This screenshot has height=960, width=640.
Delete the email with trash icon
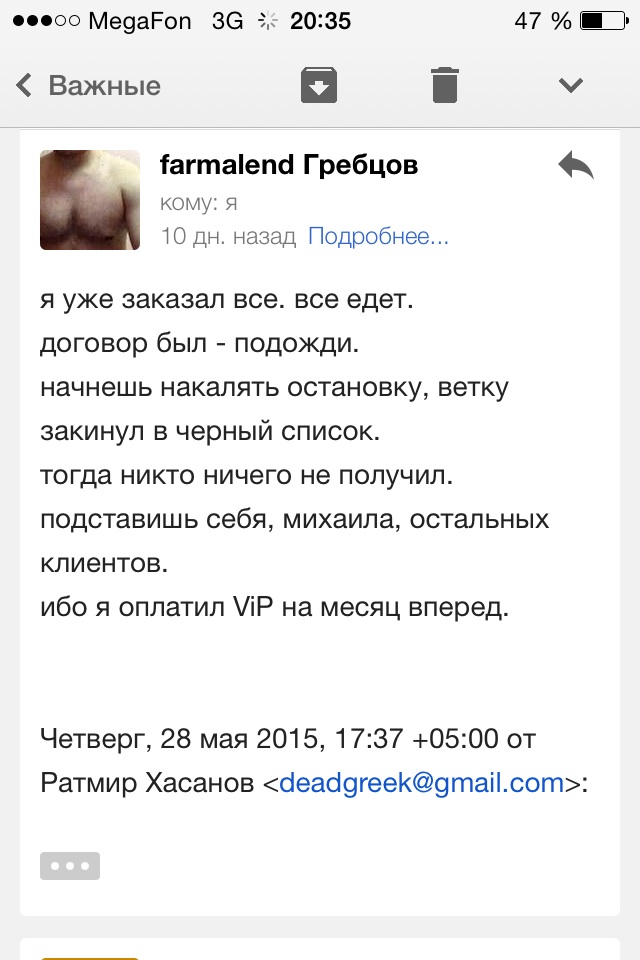pos(444,85)
